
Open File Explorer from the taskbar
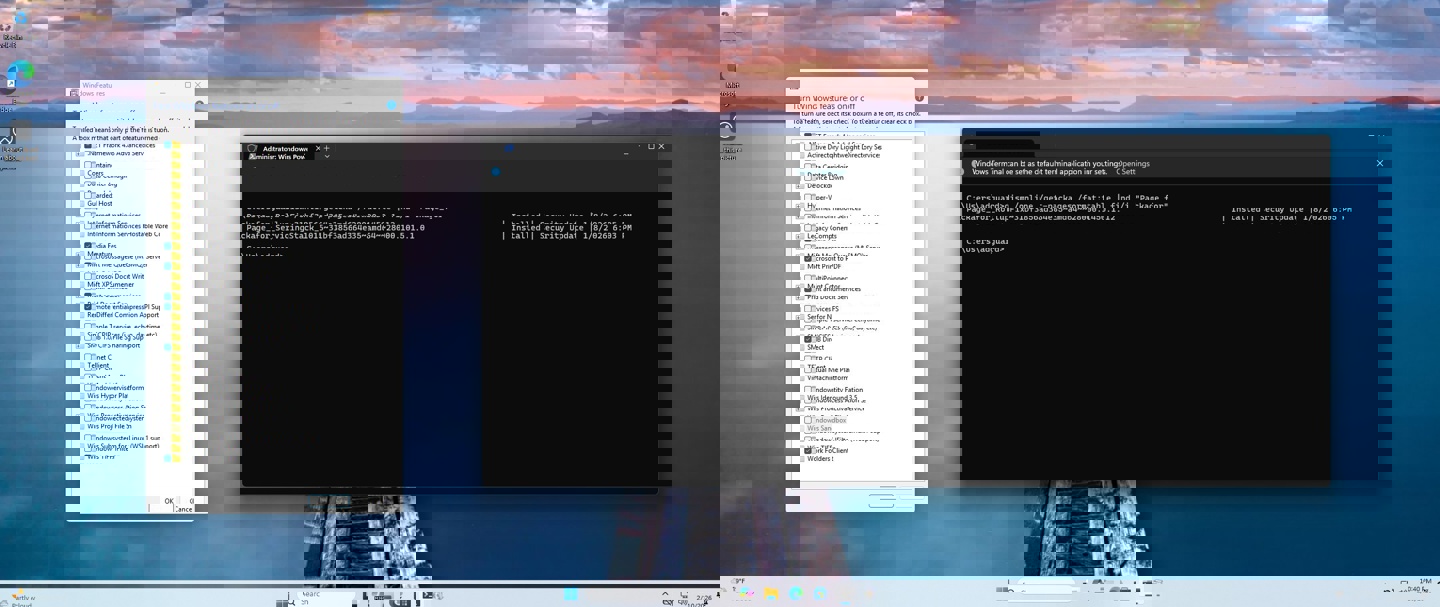771,594
